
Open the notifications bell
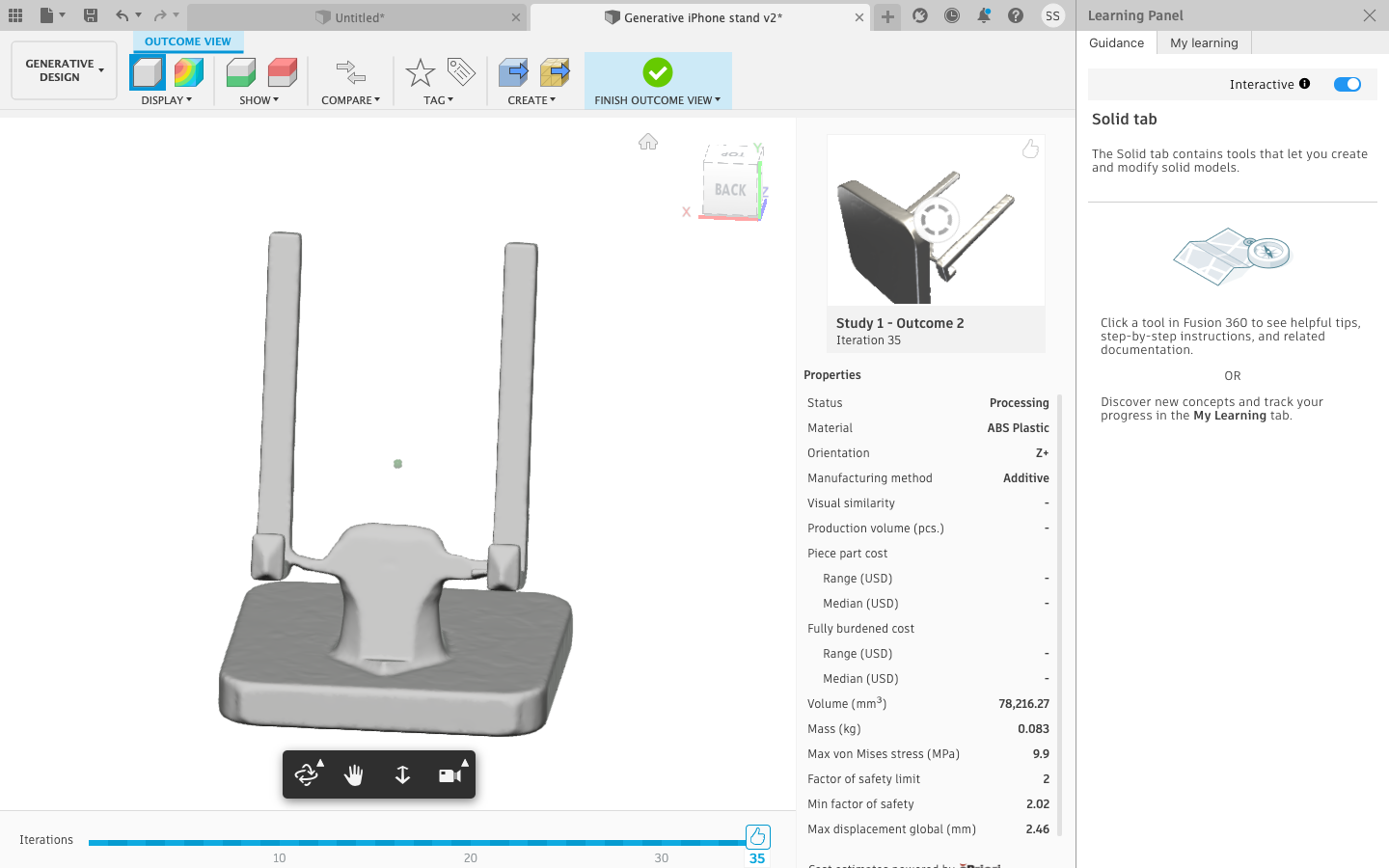(984, 15)
